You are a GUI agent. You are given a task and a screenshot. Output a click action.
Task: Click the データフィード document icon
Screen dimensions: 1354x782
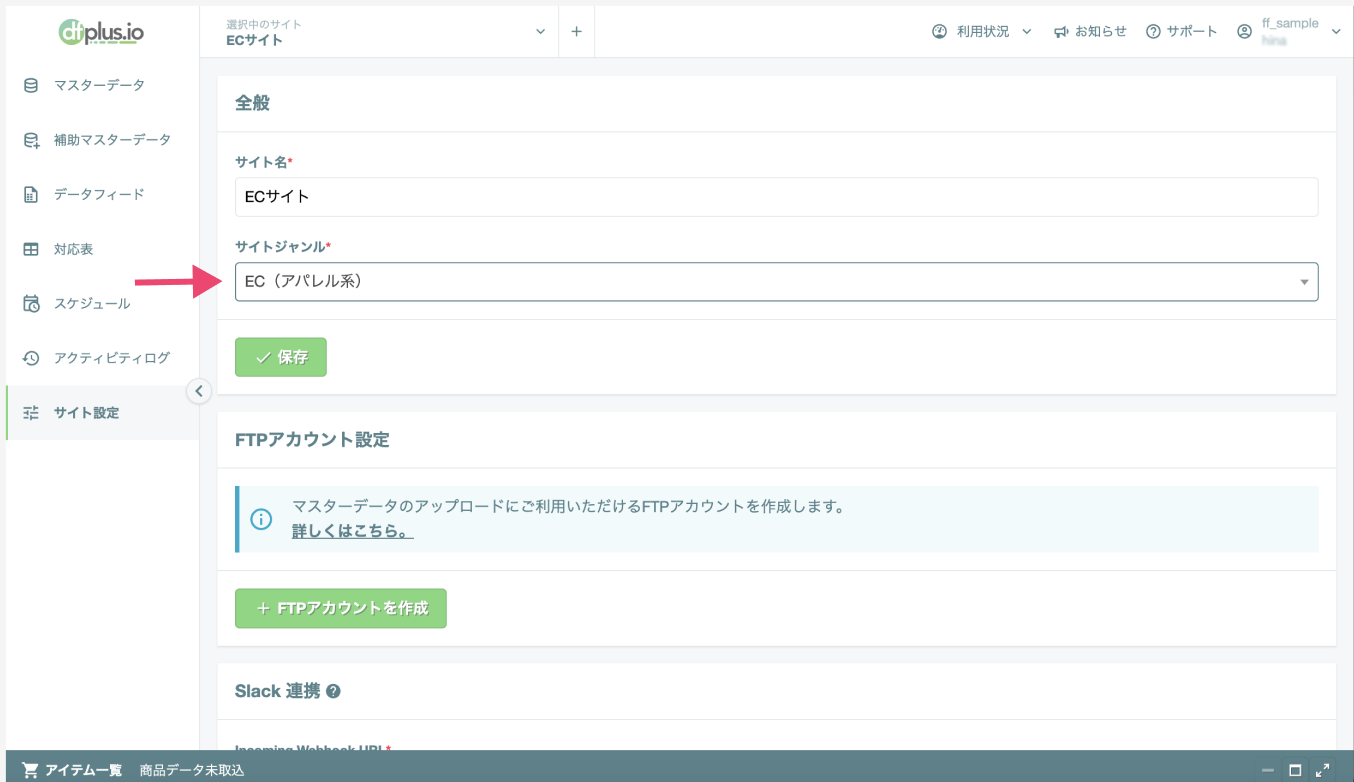[x=31, y=194]
